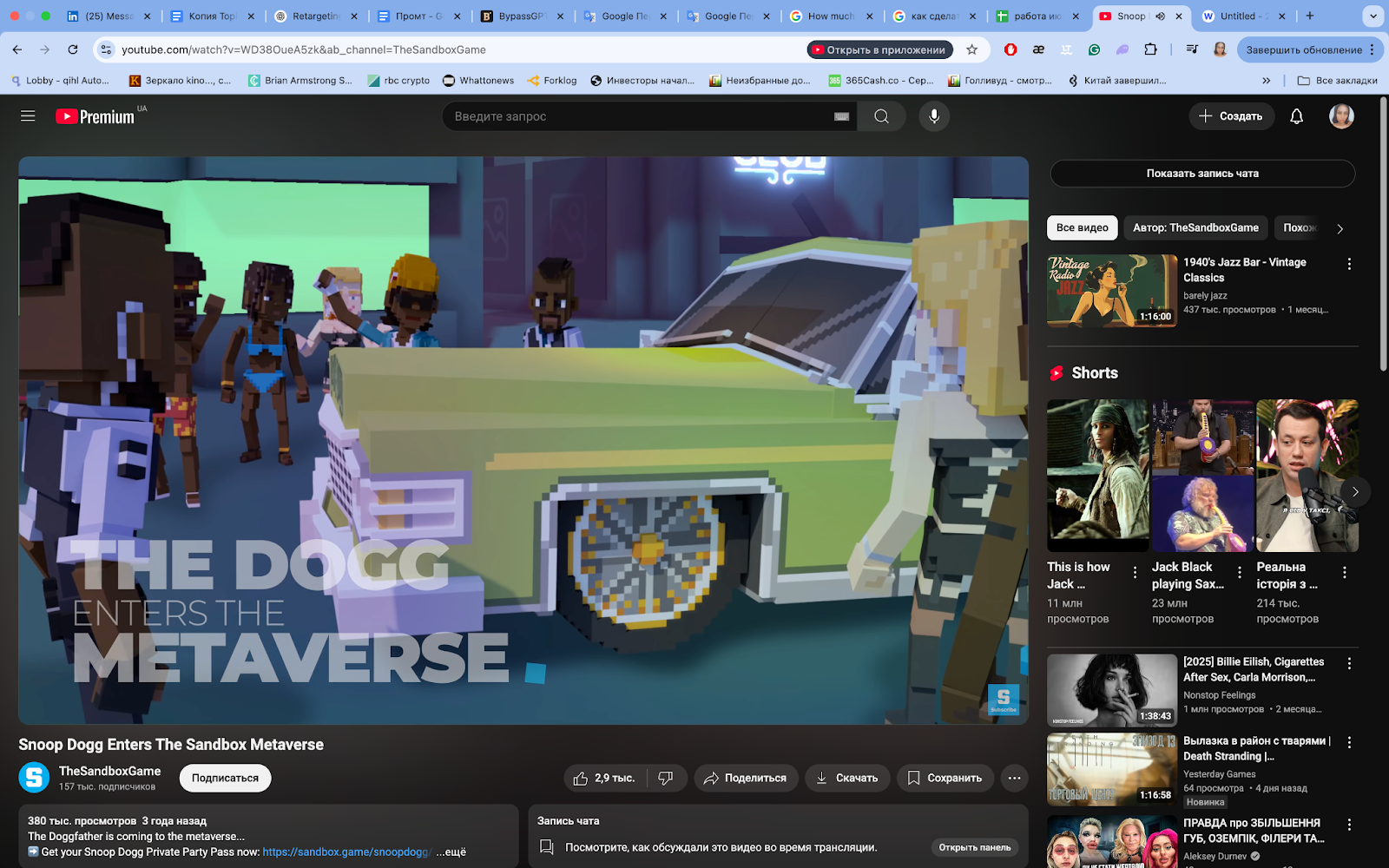Image resolution: width=1389 pixels, height=868 pixels.
Task: Bookmark this page with the star icon
Action: tap(972, 49)
